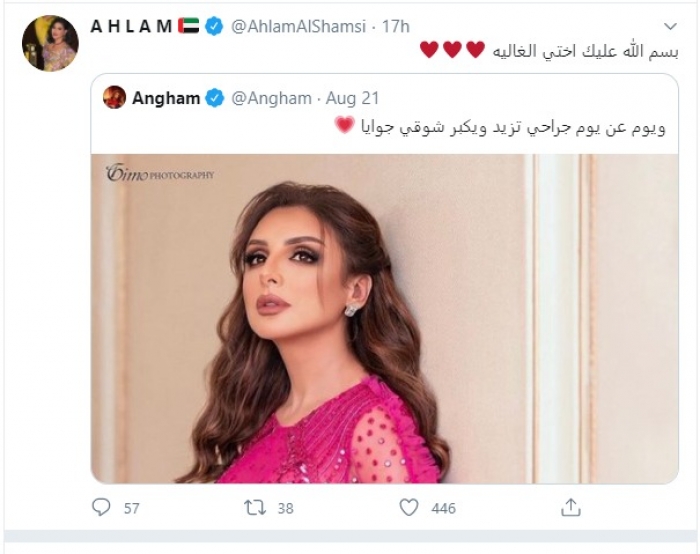Click the verified badge next to Angham
The width and height of the screenshot is (700, 554).
click(214, 98)
